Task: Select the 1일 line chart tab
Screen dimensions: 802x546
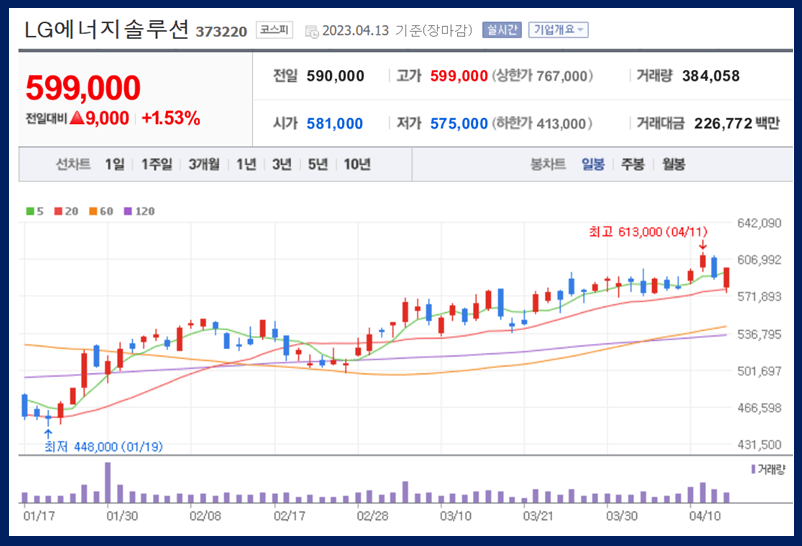Action: pyautogui.click(x=115, y=164)
